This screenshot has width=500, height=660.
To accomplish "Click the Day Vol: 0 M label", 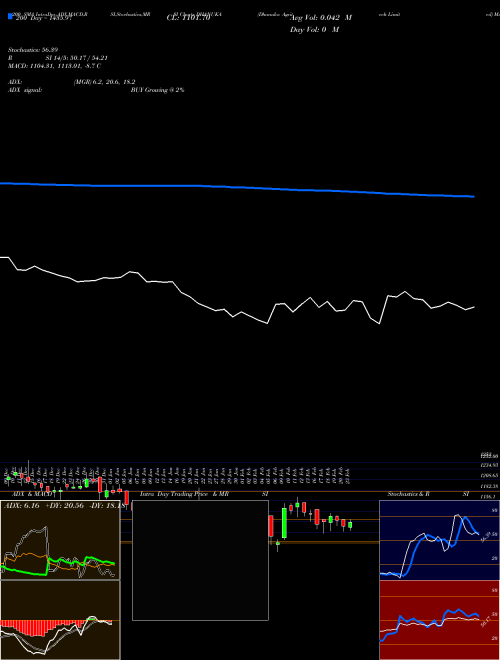I will click(314, 29).
